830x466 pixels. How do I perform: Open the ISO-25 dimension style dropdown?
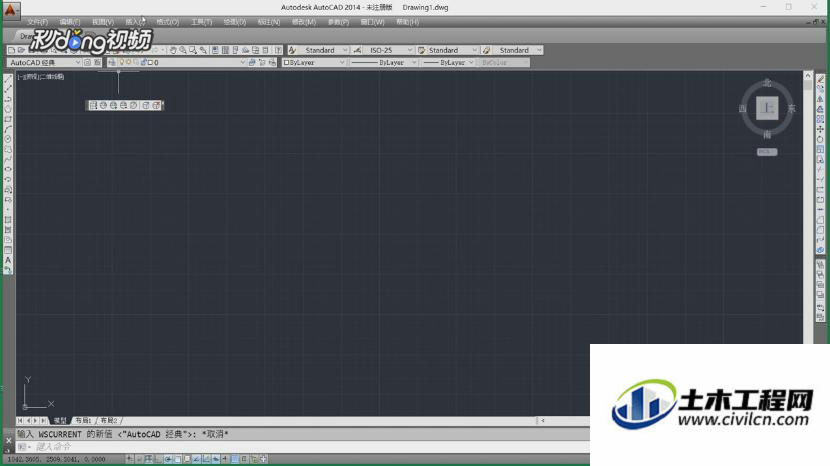[388, 50]
